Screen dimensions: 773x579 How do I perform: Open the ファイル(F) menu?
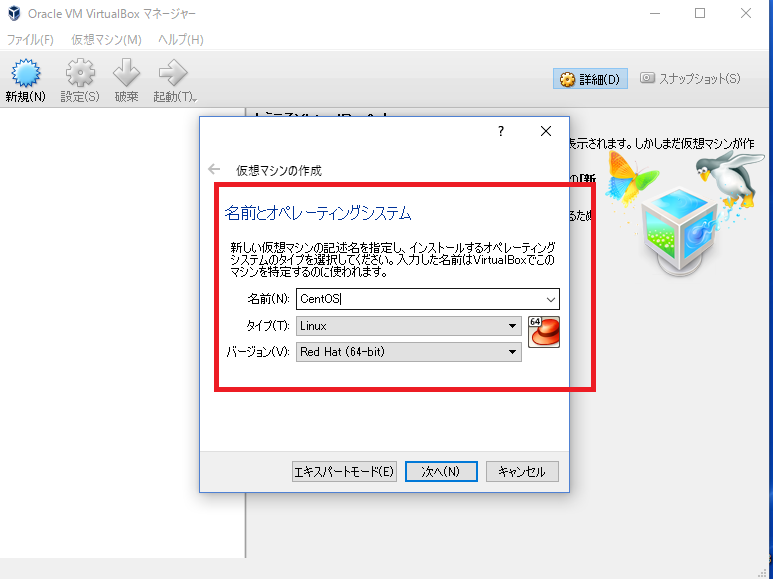(30, 39)
